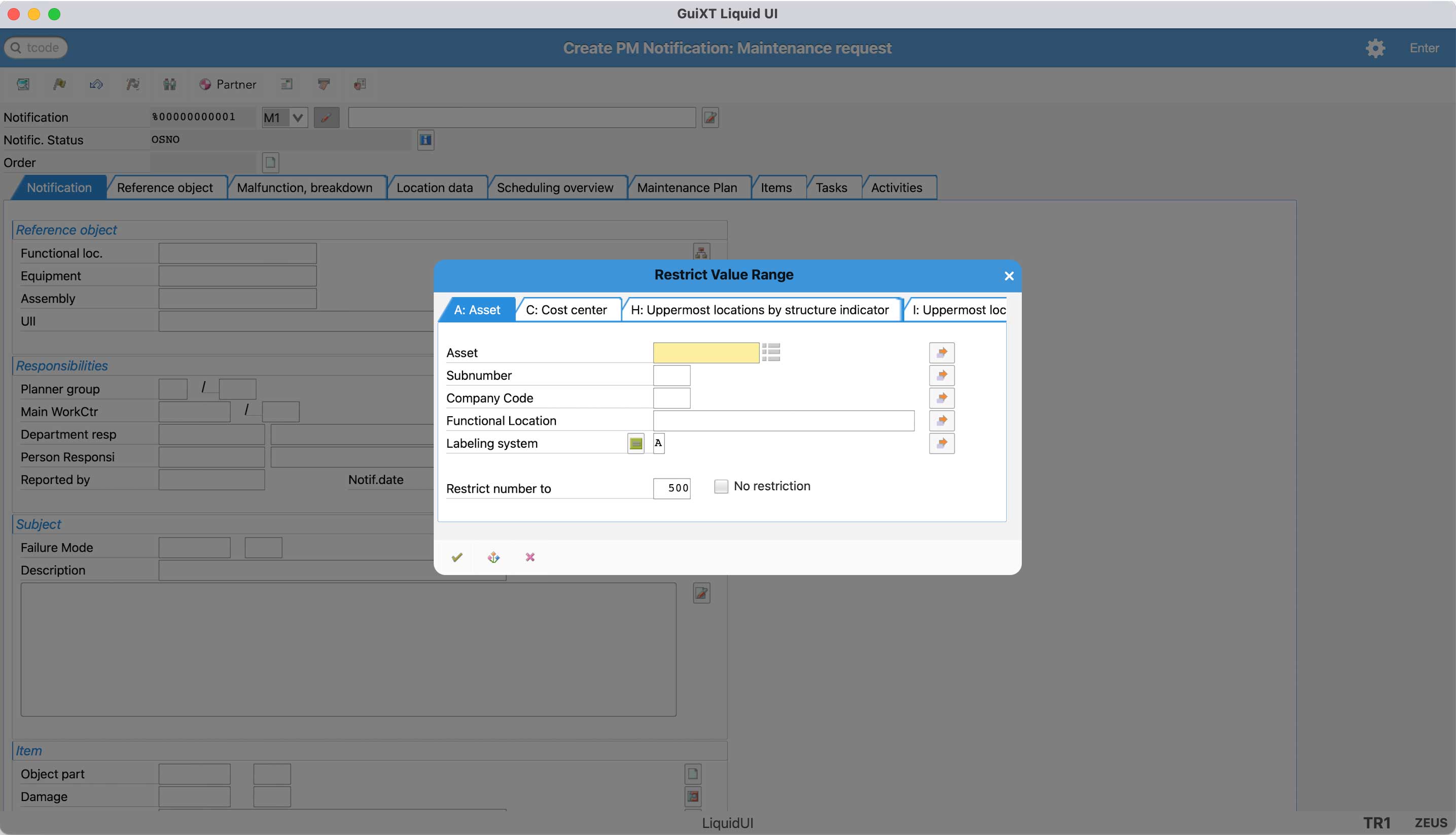This screenshot has height=835, width=1456.
Task: Open the value list icon beside Asset field
Action: pos(771,352)
